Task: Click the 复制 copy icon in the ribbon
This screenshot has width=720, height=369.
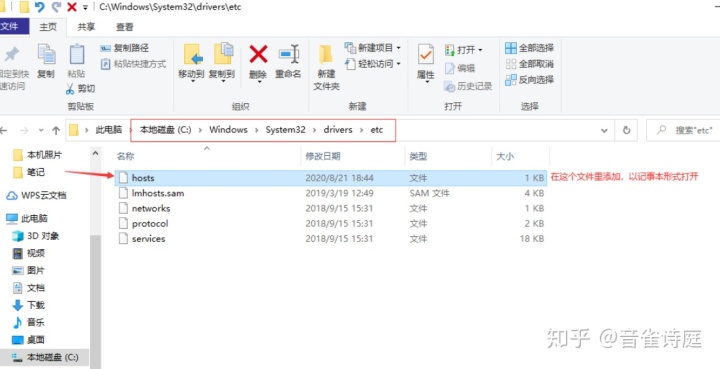Action: 46,54
